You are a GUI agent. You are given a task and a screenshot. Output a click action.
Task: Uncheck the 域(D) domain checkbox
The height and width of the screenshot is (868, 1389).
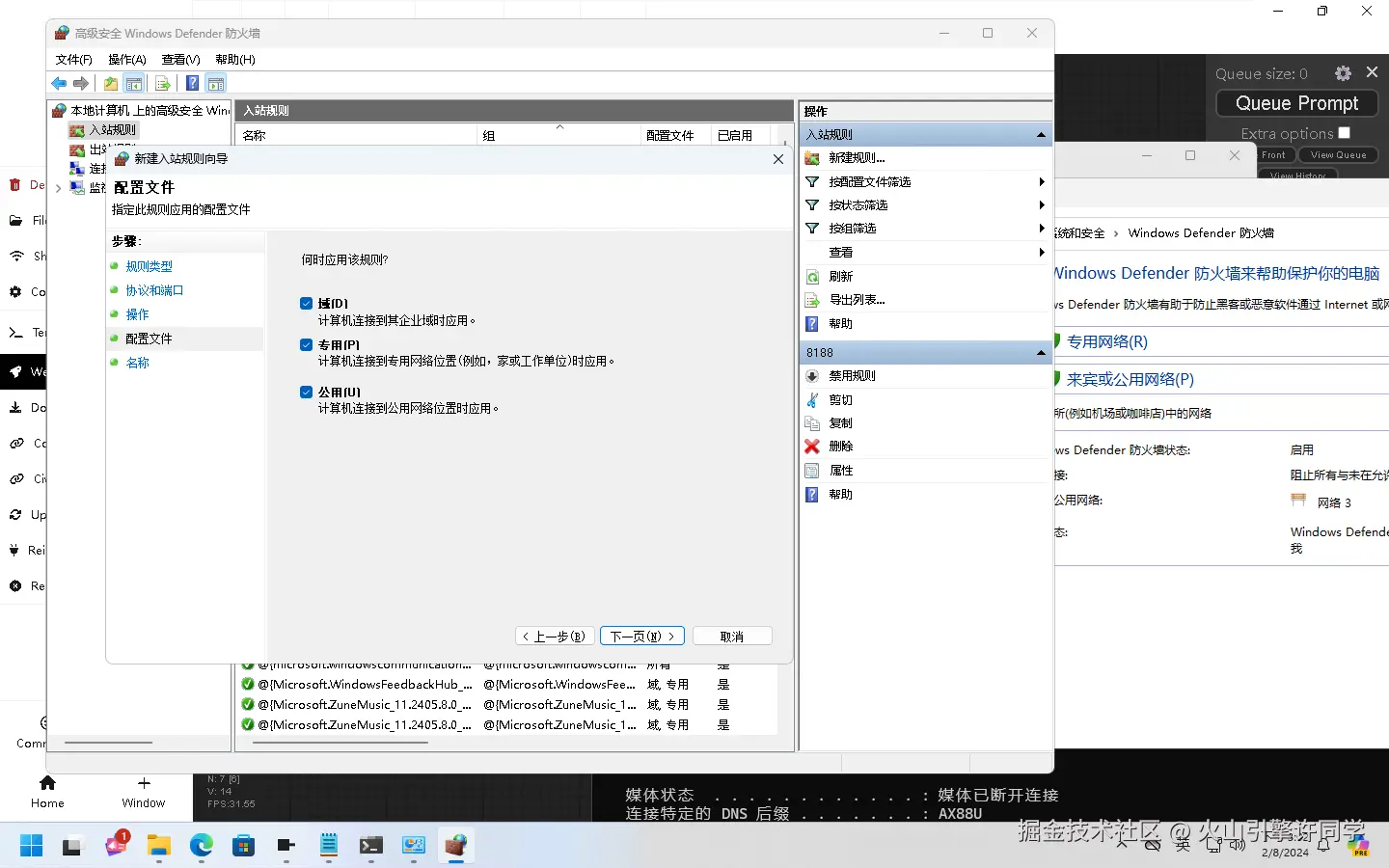[306, 304]
